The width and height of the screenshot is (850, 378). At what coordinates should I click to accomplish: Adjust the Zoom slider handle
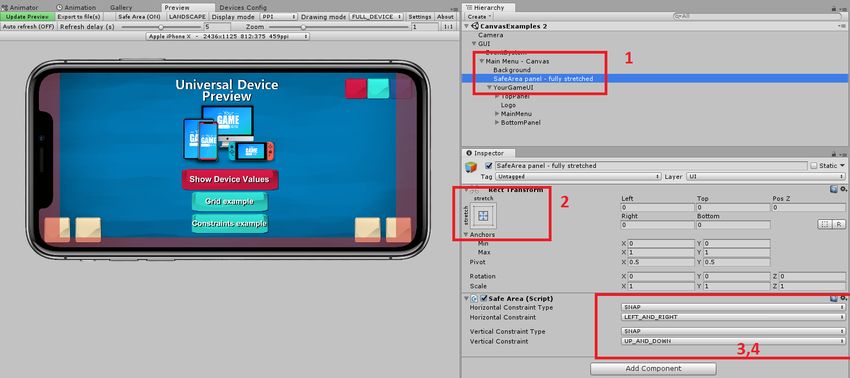click(303, 27)
